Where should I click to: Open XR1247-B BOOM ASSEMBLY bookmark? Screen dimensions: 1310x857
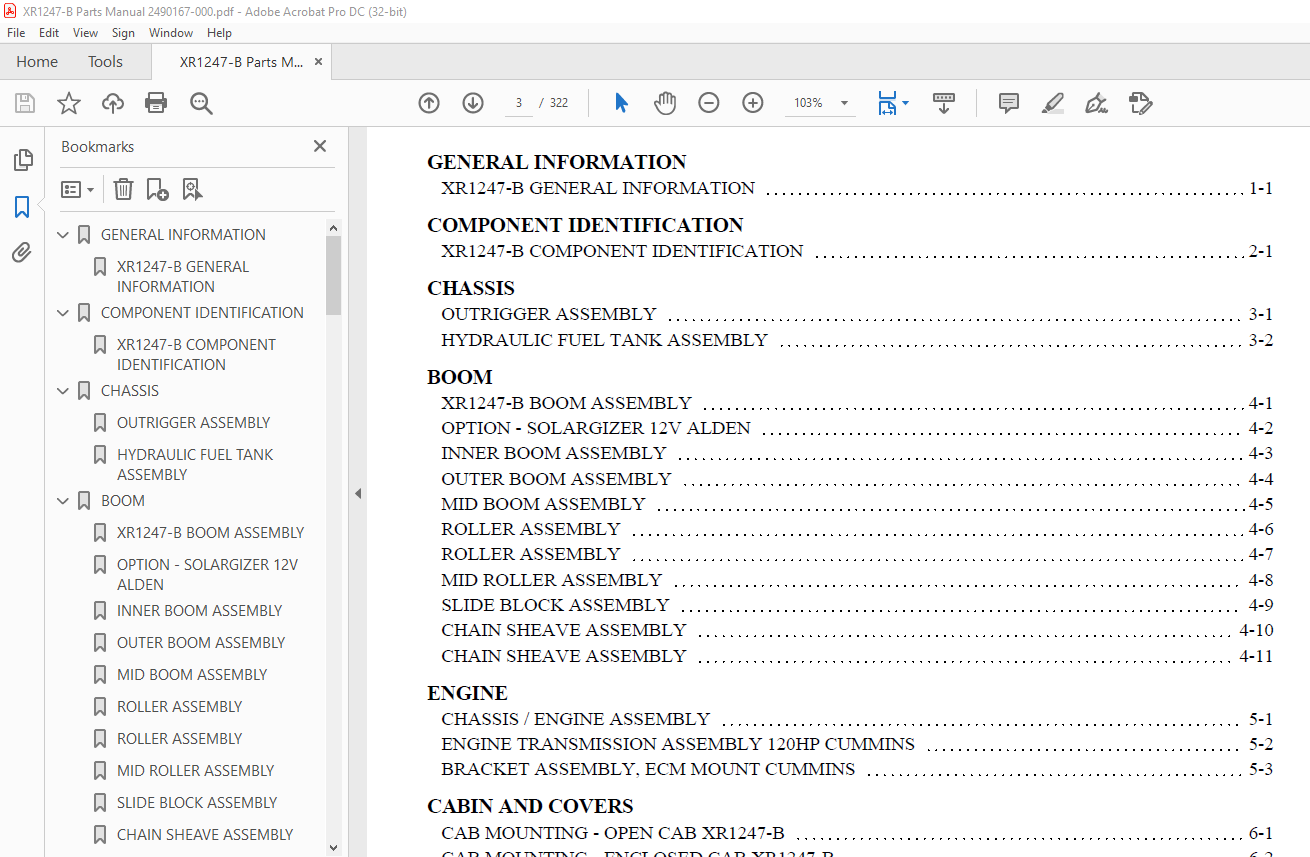(x=210, y=533)
